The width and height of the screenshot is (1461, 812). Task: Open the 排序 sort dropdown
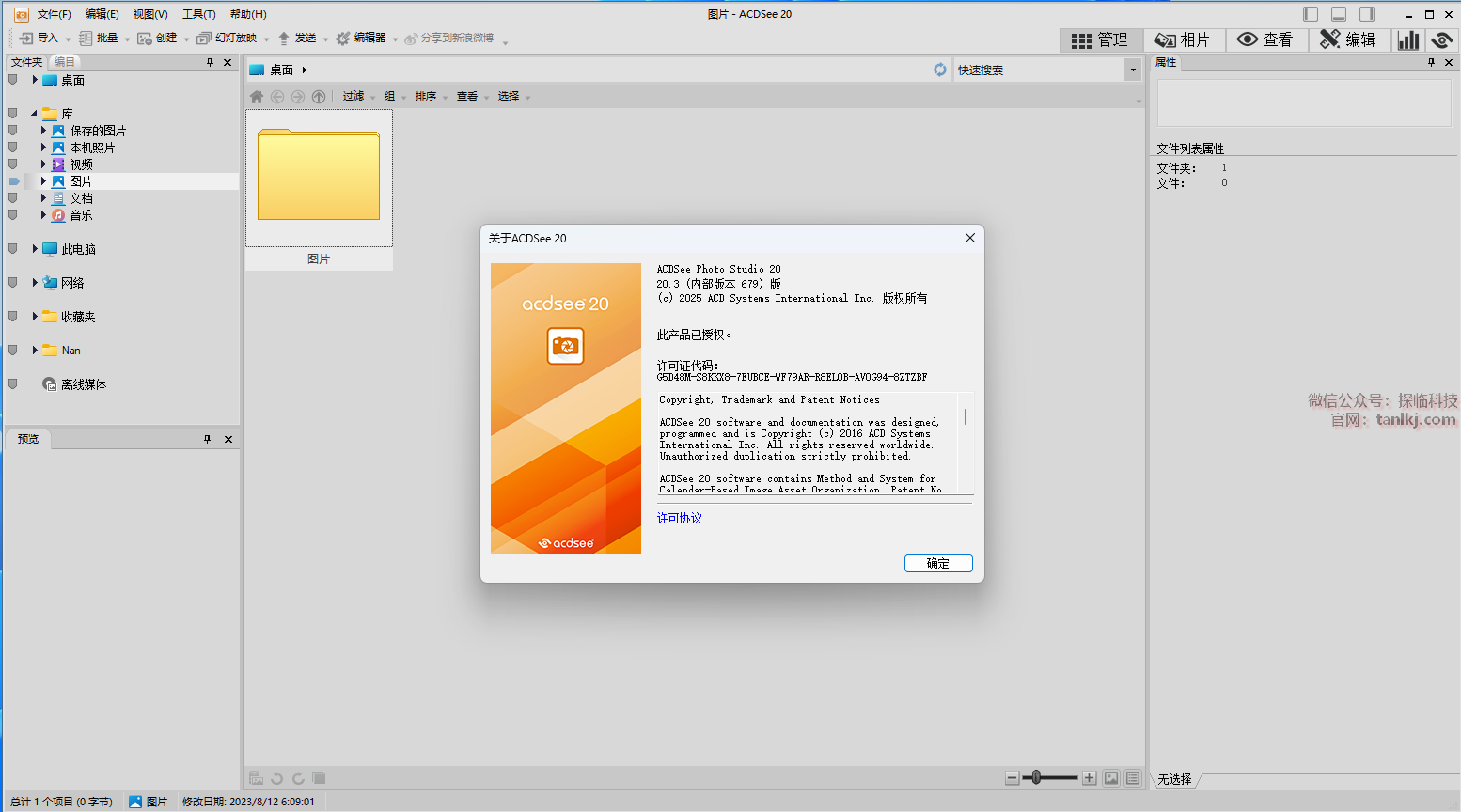point(432,97)
